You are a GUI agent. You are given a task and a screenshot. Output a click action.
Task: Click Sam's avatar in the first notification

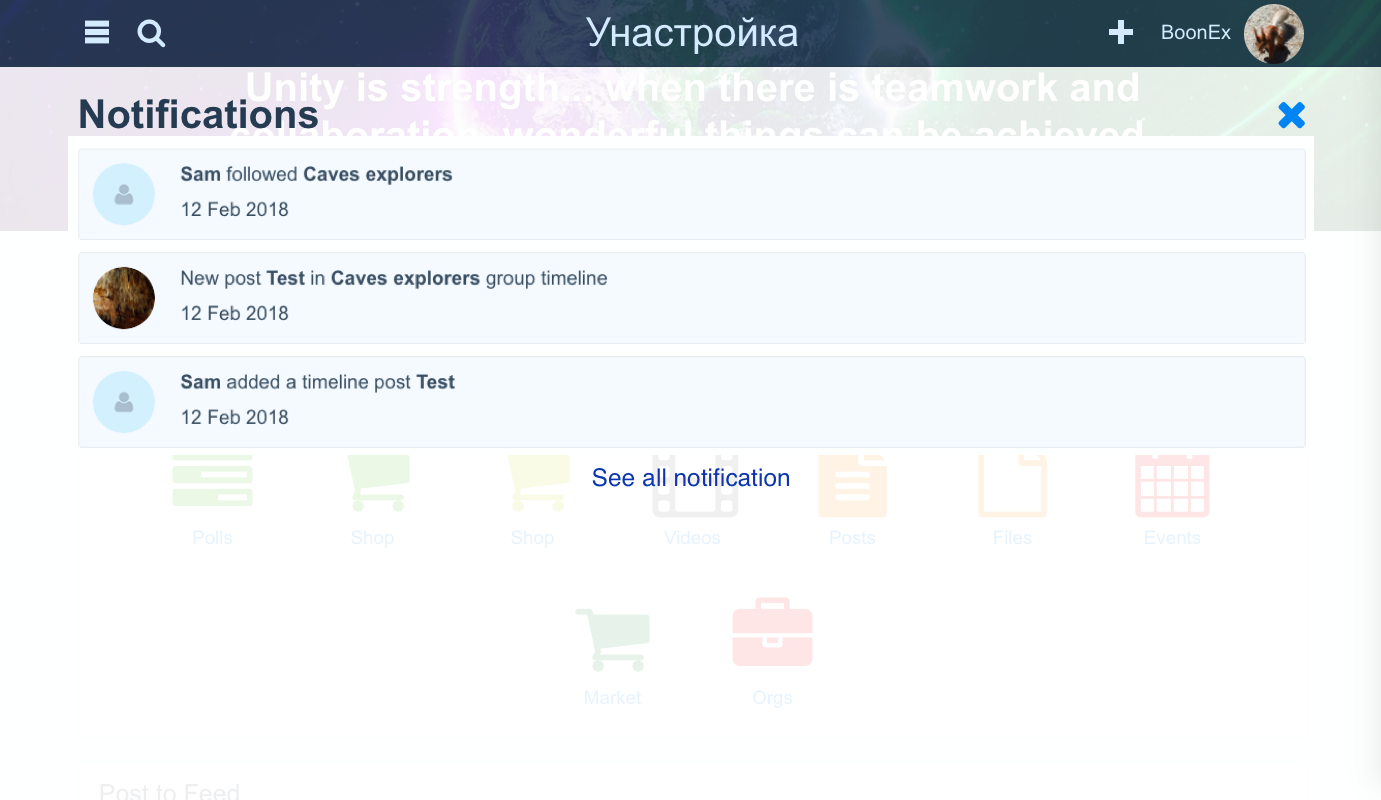tap(123, 194)
